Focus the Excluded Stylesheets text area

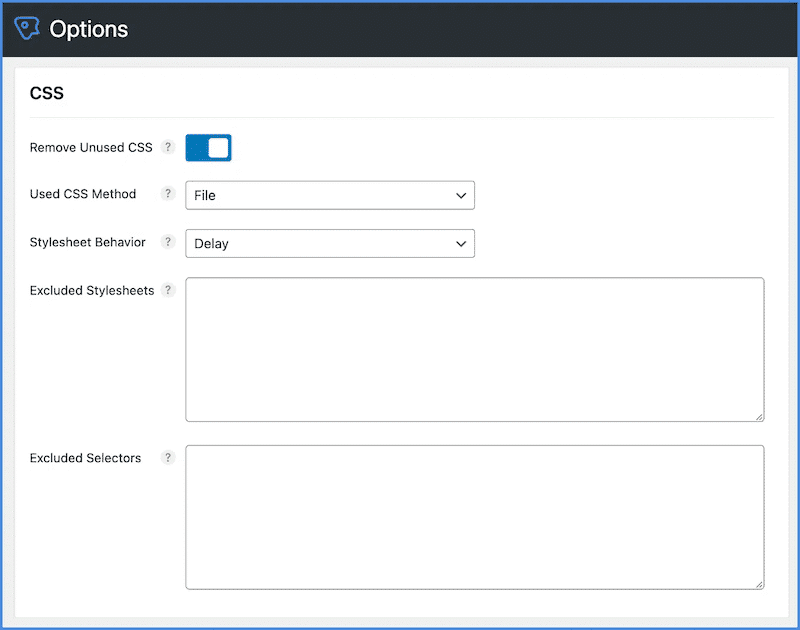(475, 349)
